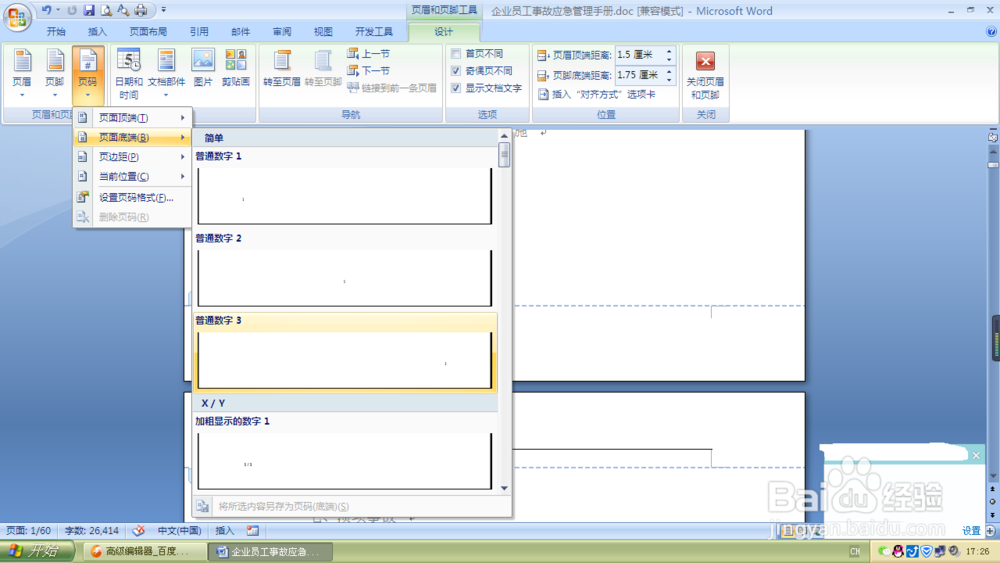Open the 邮件 (Mailings) tab
This screenshot has width=1000, height=563.
click(240, 31)
